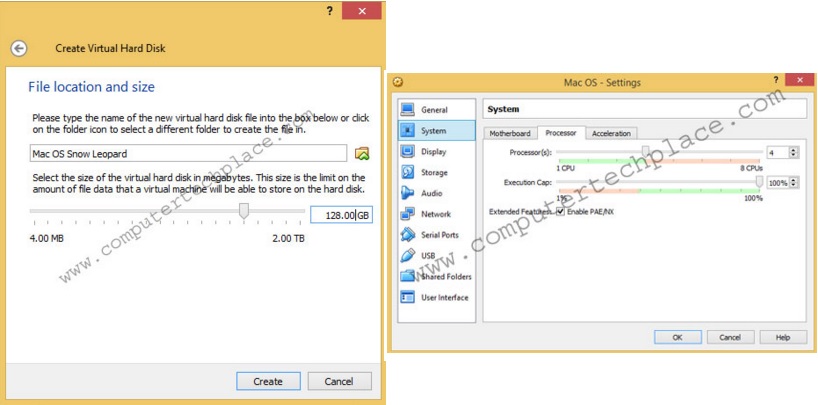The image size is (818, 405).
Task: Click the USB plug icon in Settings sidebar
Action: [x=407, y=256]
